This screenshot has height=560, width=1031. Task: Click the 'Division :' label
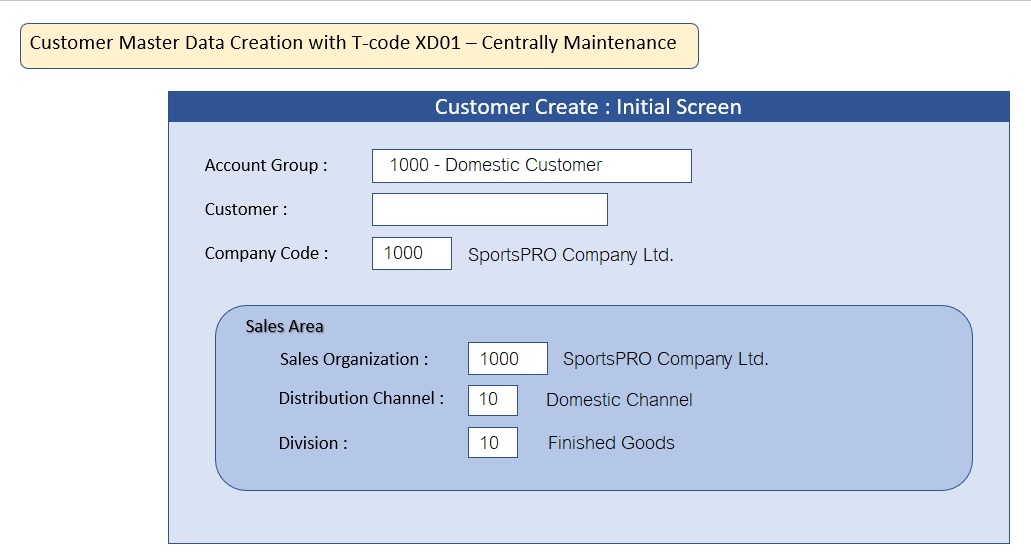[x=313, y=443]
